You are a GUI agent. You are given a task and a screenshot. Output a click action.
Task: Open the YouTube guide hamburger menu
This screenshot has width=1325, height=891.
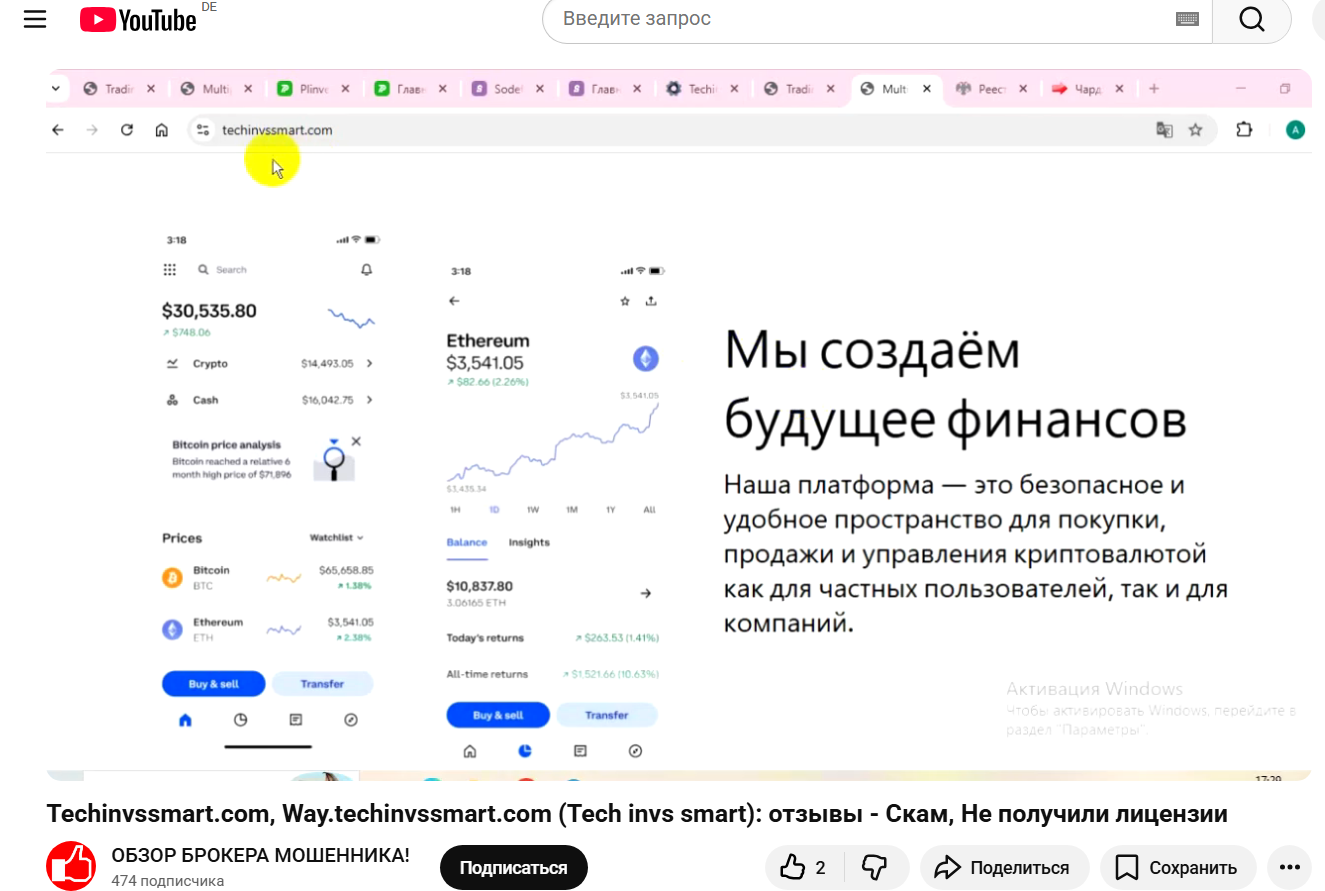coord(35,19)
